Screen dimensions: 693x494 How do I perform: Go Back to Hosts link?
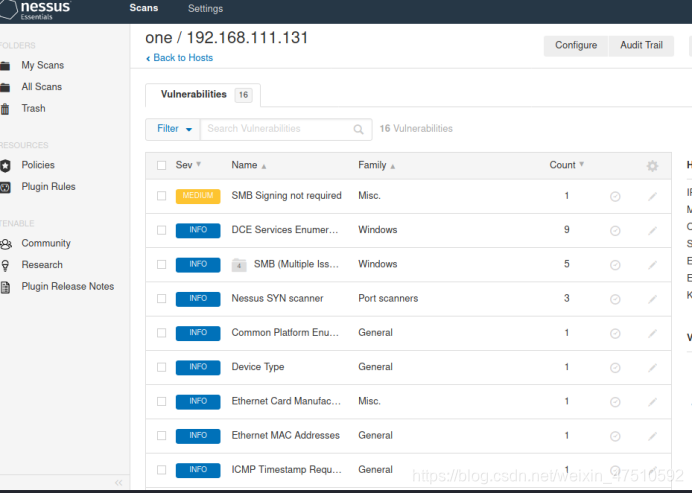coord(179,58)
